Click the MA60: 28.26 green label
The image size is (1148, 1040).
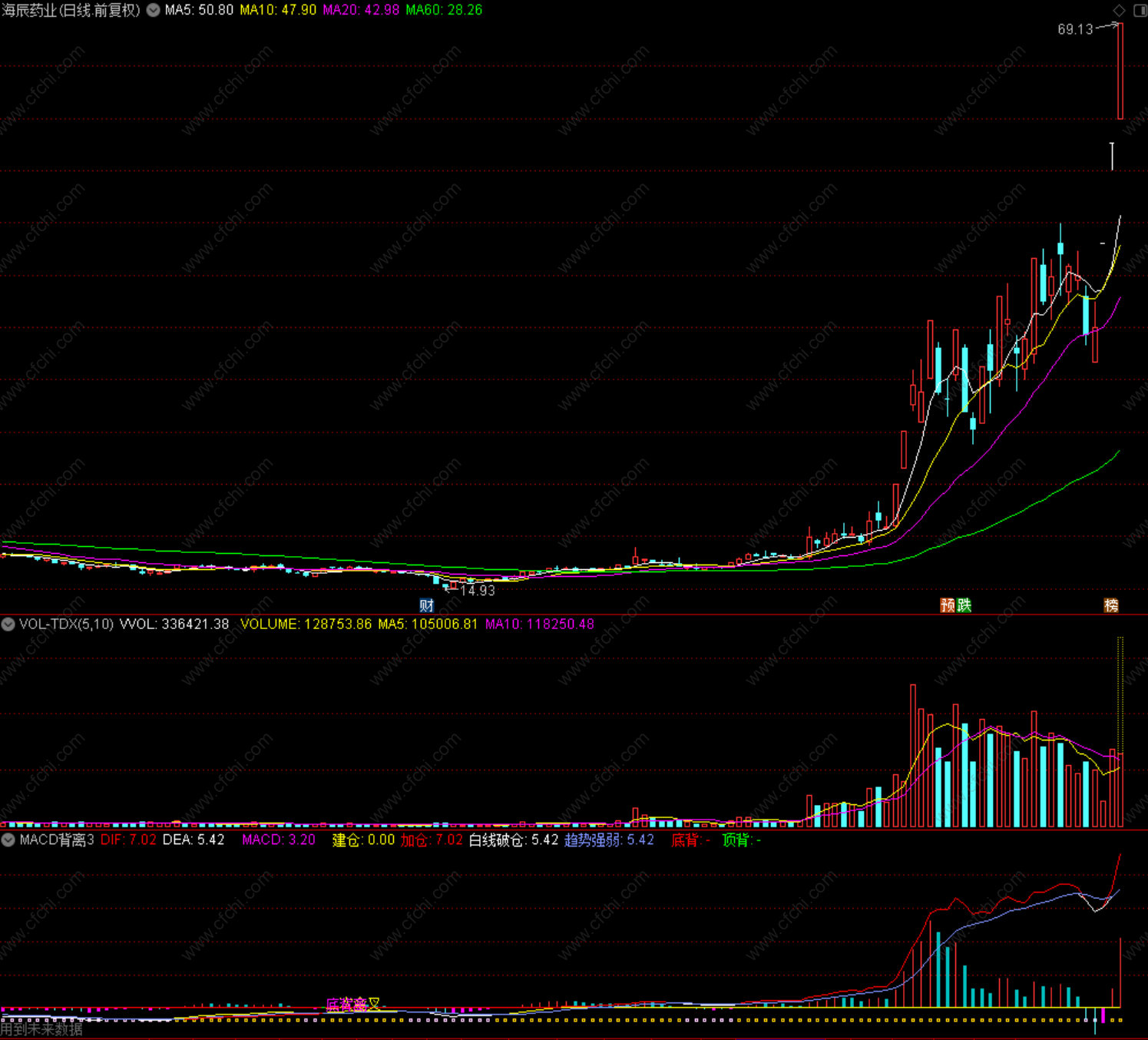(444, 10)
